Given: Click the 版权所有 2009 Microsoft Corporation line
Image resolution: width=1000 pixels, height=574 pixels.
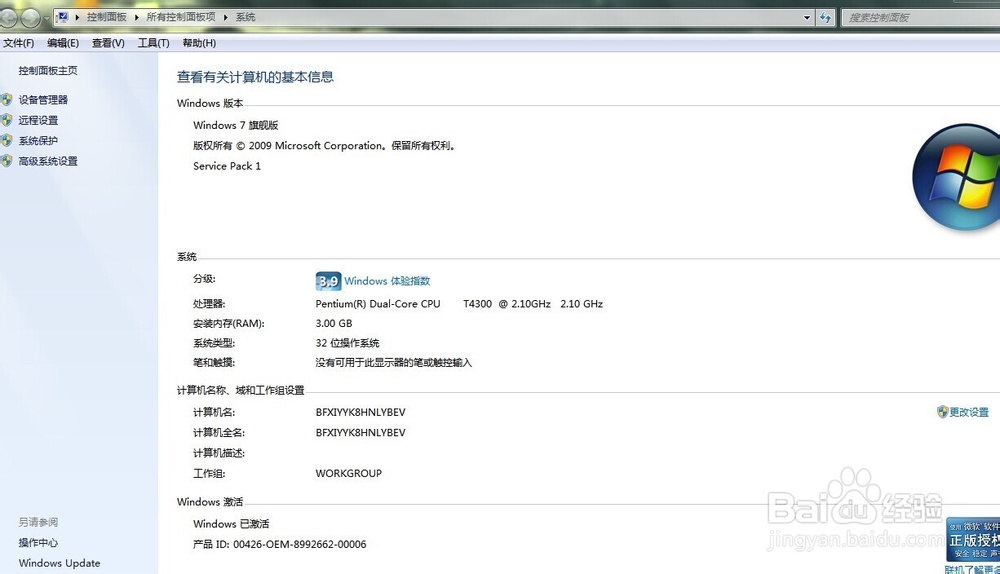Looking at the screenshot, I should coord(324,145).
